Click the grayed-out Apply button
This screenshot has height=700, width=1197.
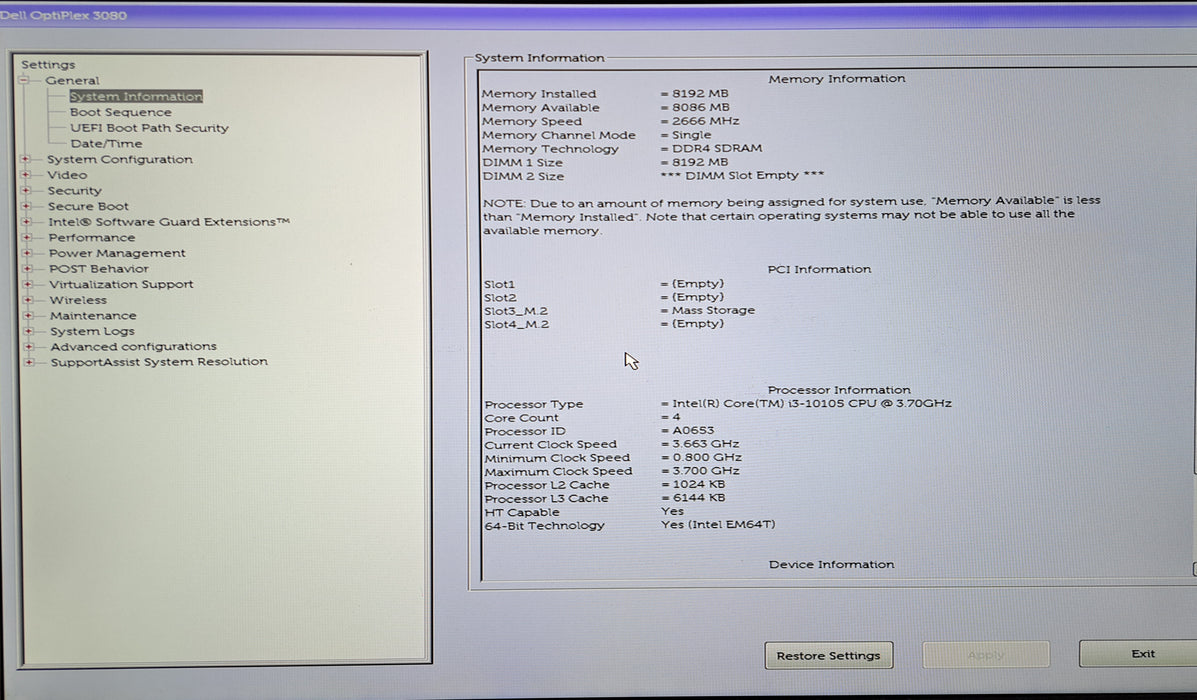(x=986, y=654)
